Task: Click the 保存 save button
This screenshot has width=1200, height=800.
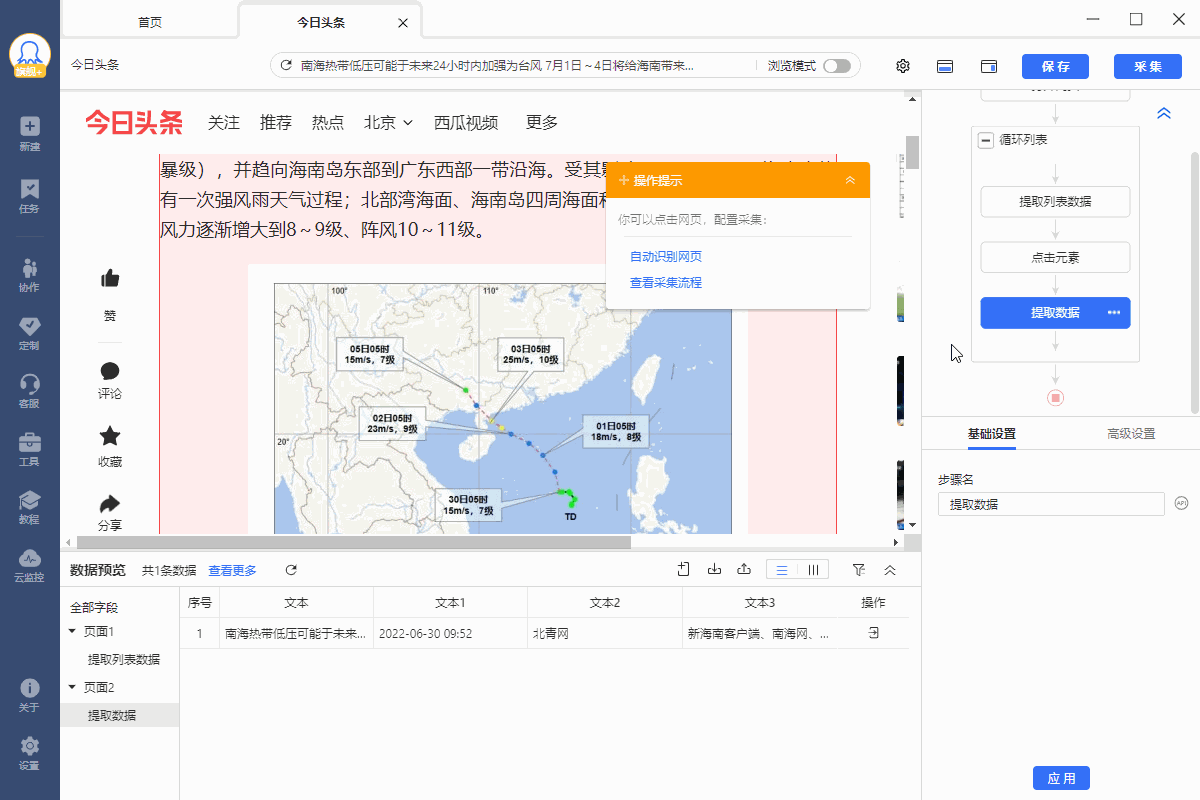Action: 1055,66
